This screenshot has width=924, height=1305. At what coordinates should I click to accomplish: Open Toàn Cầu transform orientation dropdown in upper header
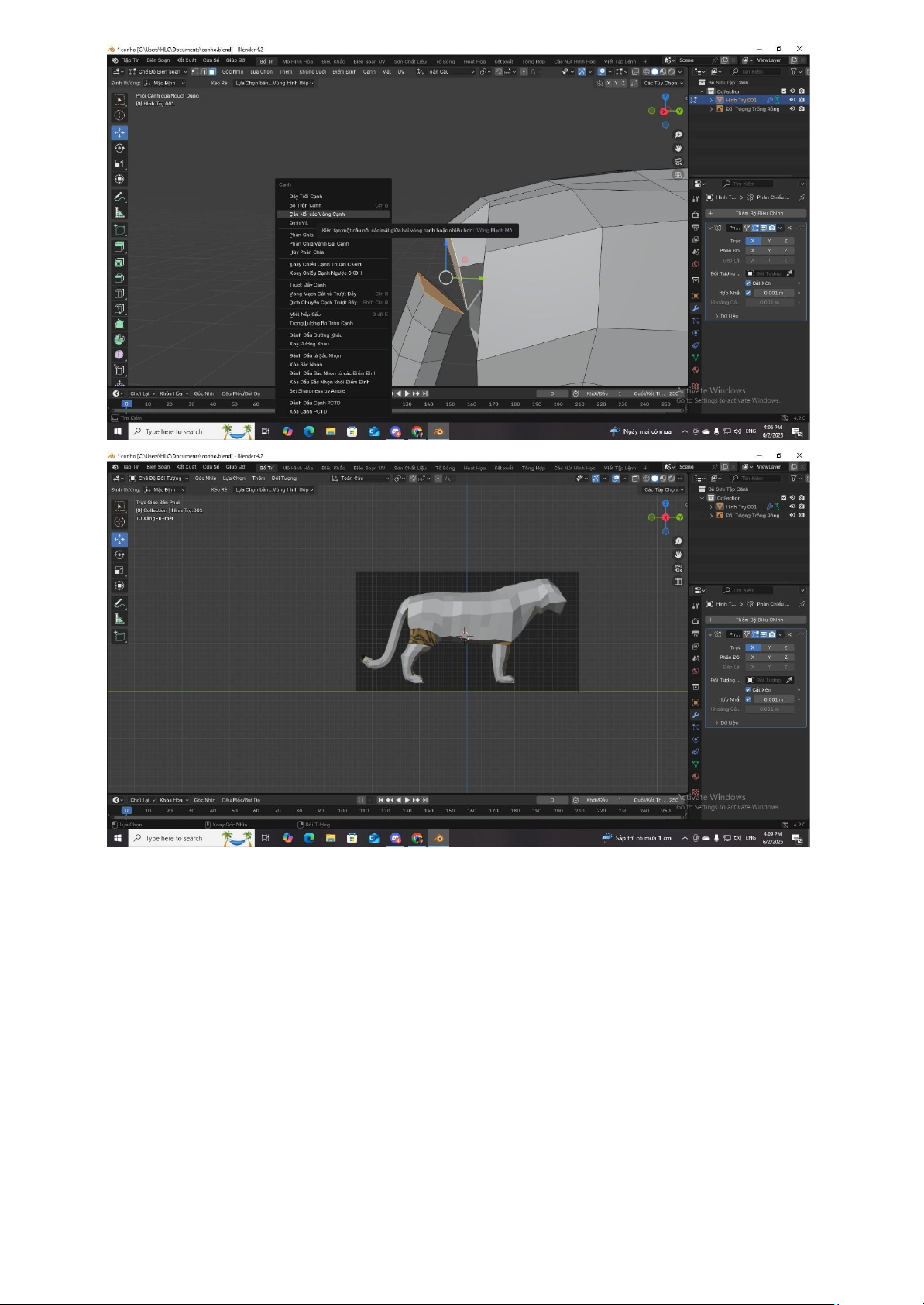445,71
